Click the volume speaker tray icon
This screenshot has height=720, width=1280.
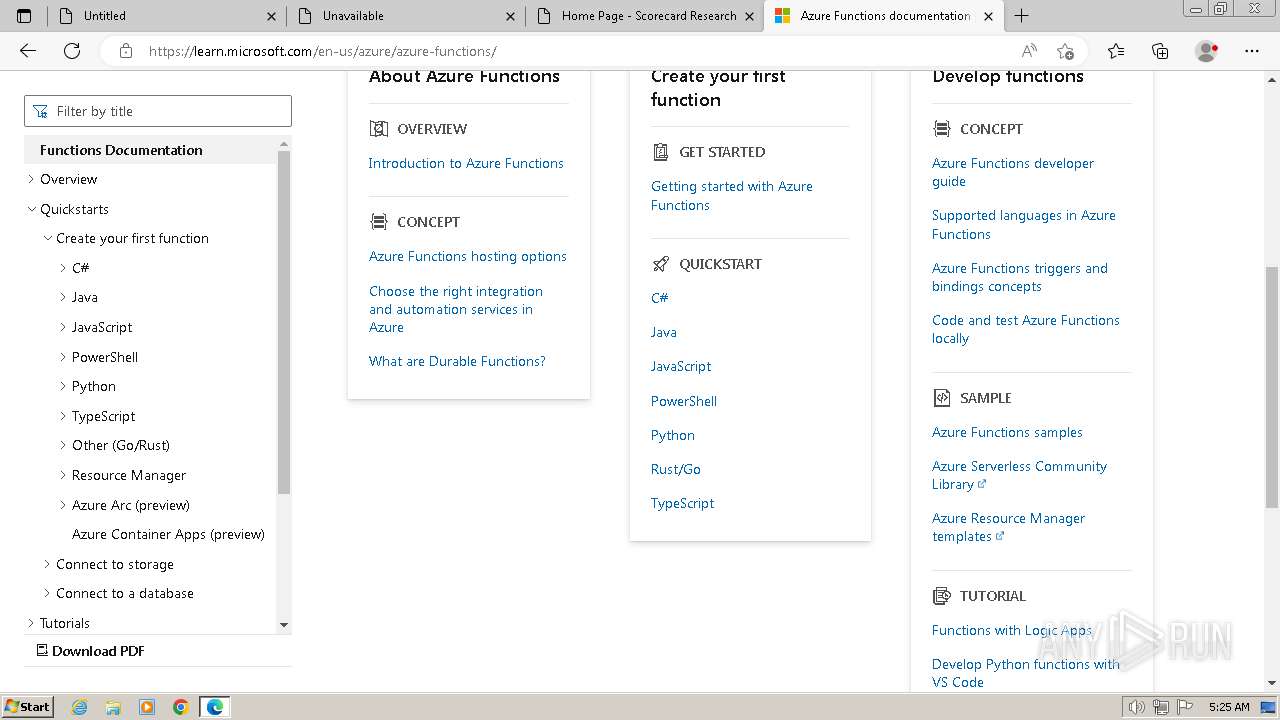point(1137,707)
